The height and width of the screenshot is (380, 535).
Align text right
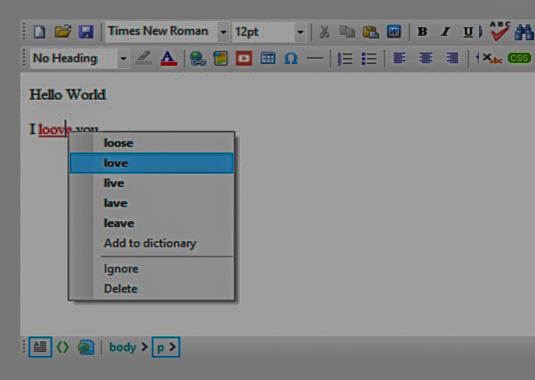tap(452, 58)
